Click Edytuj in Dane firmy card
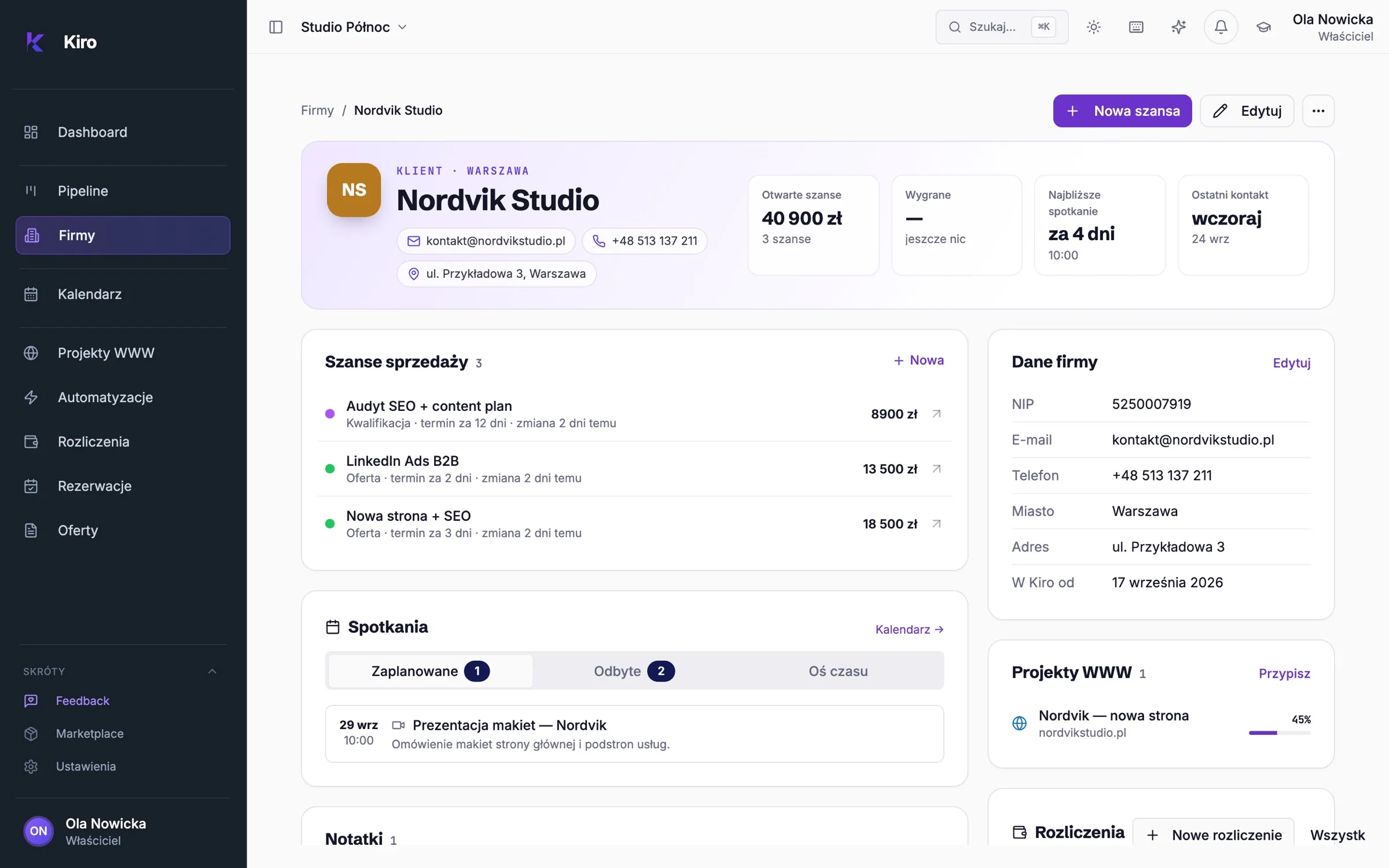 [1291, 363]
